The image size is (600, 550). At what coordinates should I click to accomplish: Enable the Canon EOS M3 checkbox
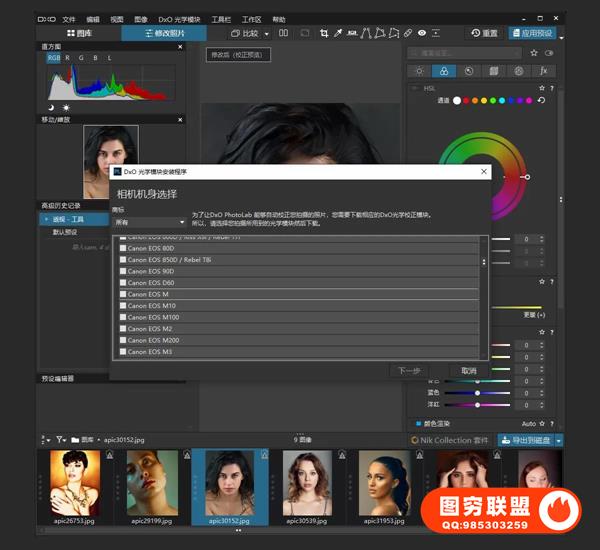(123, 352)
